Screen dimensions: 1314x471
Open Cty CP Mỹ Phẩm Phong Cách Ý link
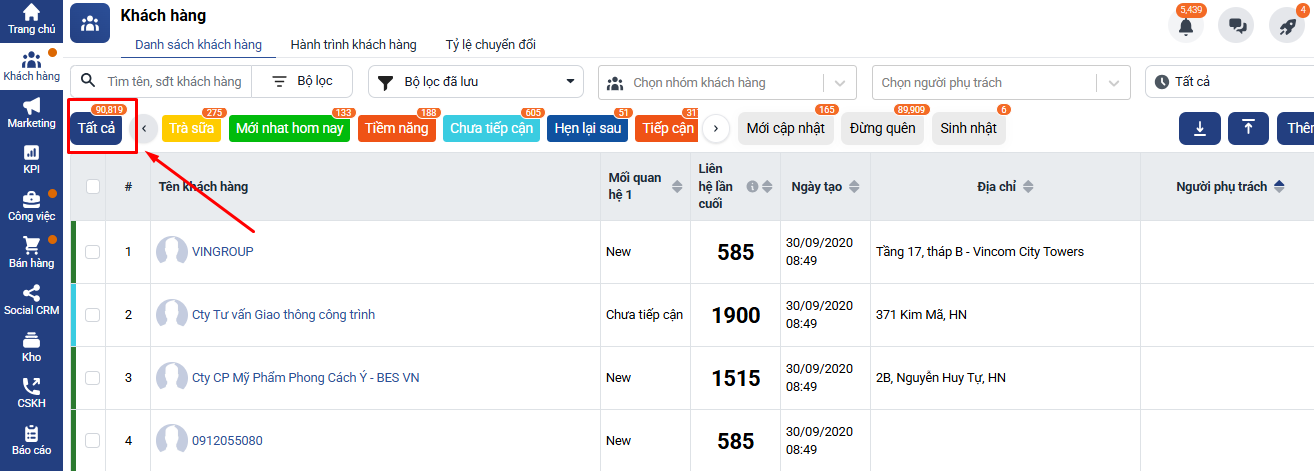coord(305,378)
